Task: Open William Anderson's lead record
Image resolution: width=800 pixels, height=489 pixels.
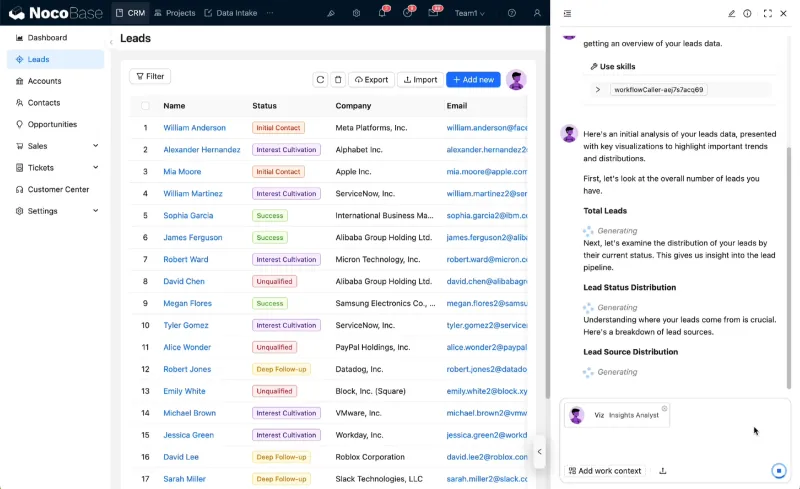Action: (194, 128)
